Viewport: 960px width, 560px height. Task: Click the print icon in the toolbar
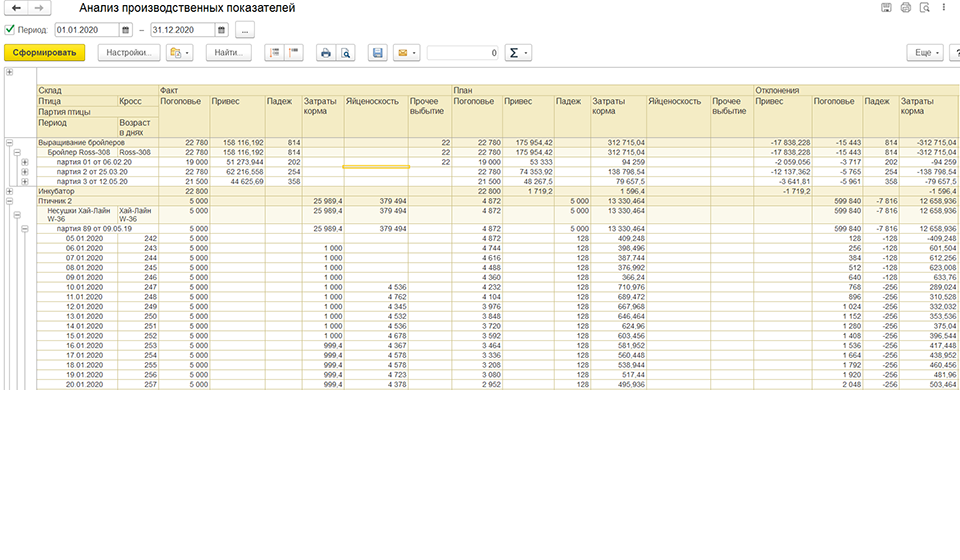pyautogui.click(x=326, y=53)
